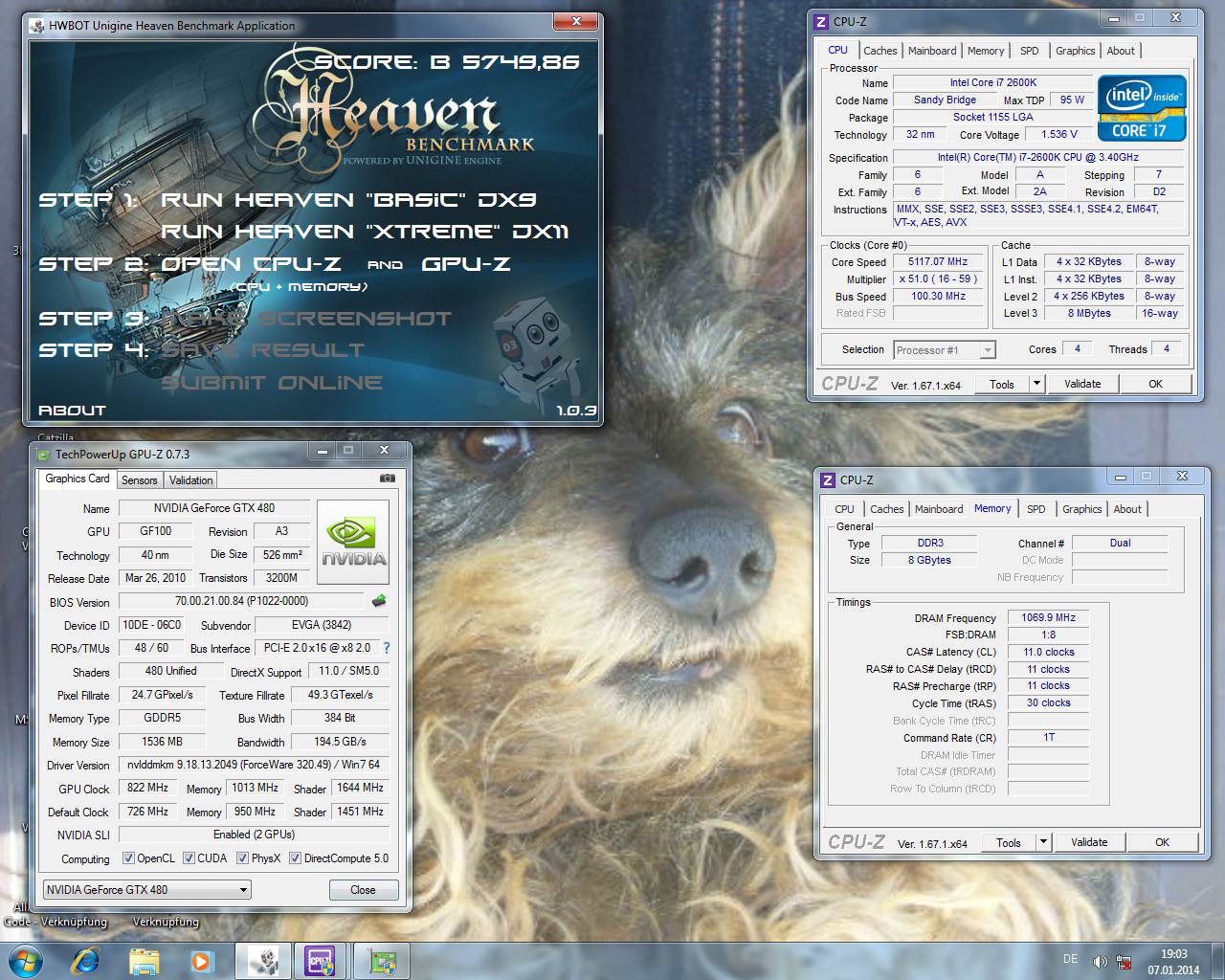
Task: Open Graphics tab in upper CPU-Z window
Action: pyautogui.click(x=1076, y=52)
